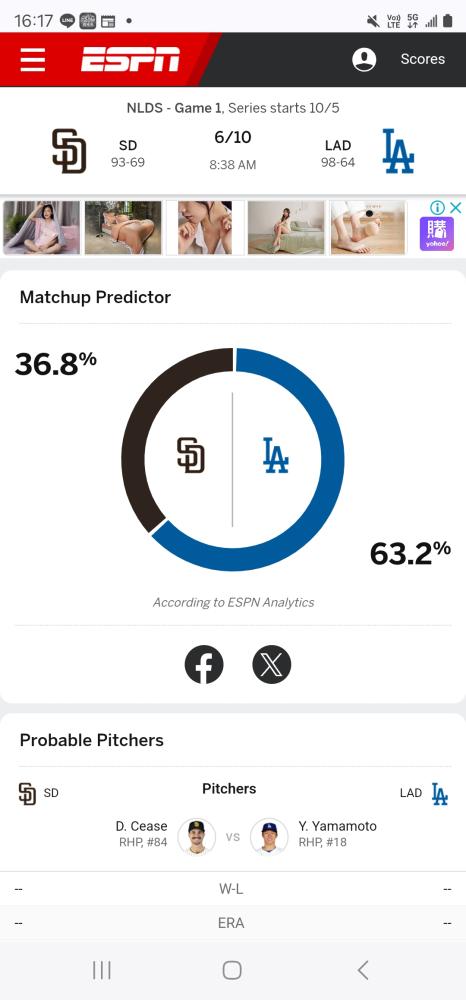This screenshot has height=1000, width=466.
Task: Tap the Dodgers logo in the game header
Action: (x=398, y=151)
